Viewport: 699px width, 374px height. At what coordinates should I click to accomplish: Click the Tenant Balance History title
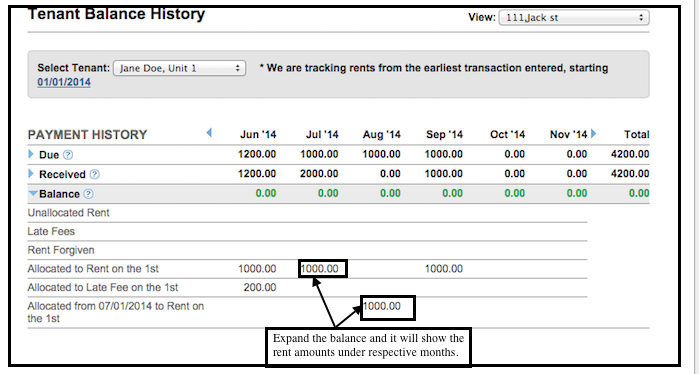tap(116, 14)
